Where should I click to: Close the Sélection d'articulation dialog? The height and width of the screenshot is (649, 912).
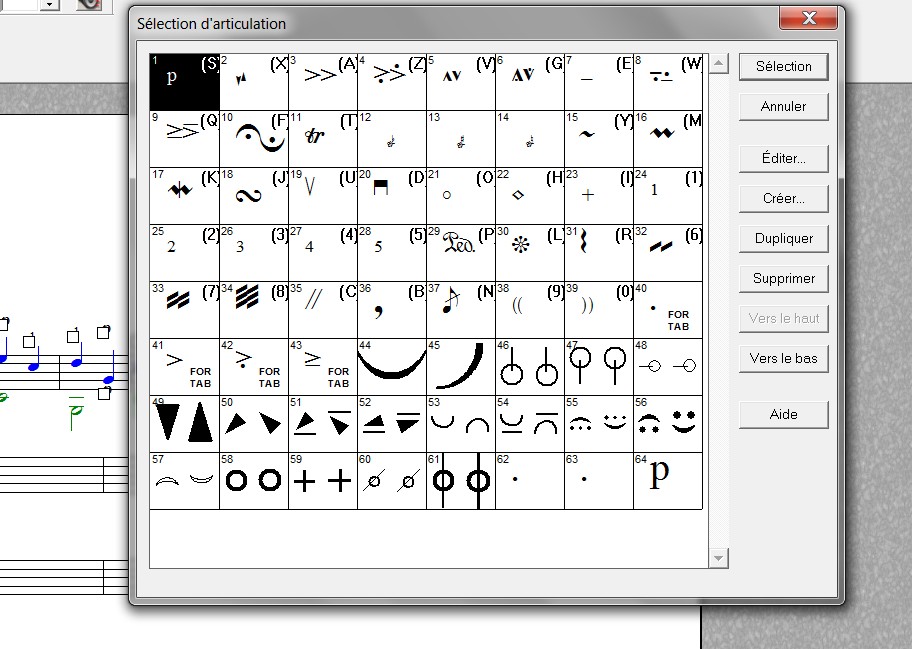[x=811, y=19]
